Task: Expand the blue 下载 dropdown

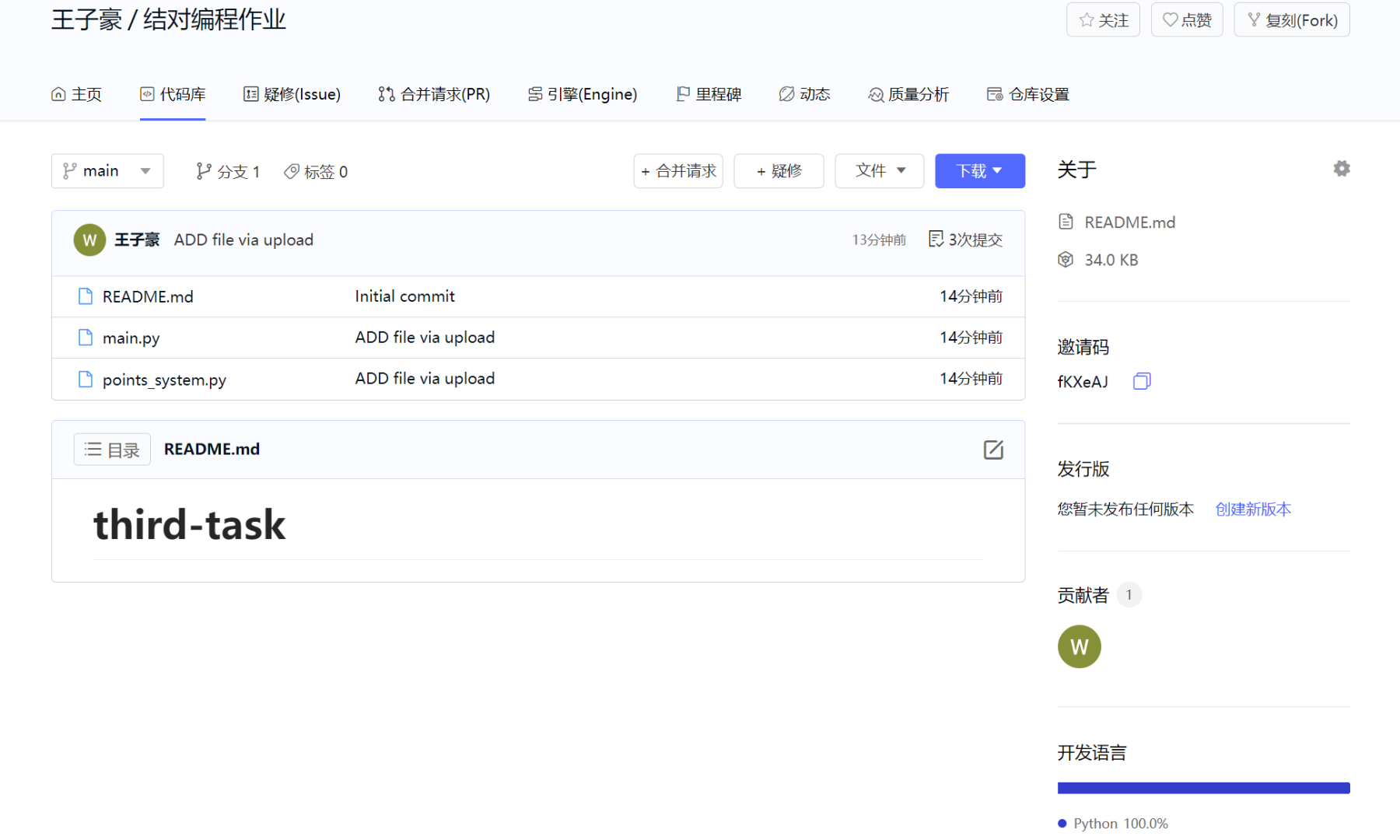Action: pos(979,171)
